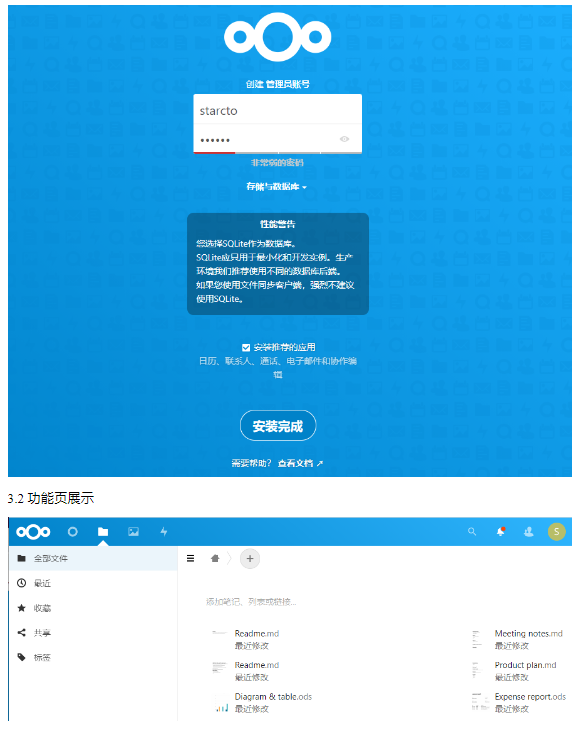575x732 pixels.
Task: Open the second Readme.md recent file
Action: click(x=256, y=665)
